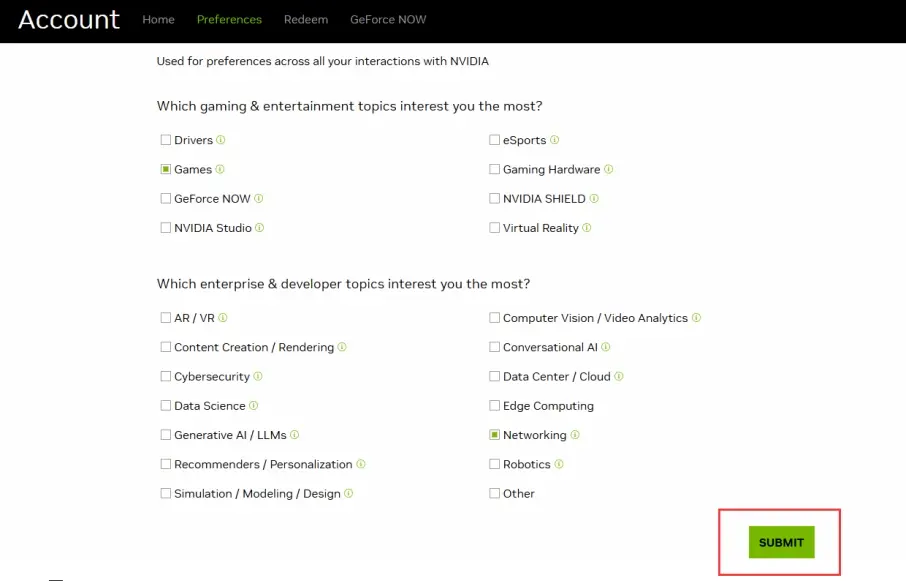Open GeForce NOW in the top navigation
The width and height of the screenshot is (906, 581).
click(x=388, y=20)
